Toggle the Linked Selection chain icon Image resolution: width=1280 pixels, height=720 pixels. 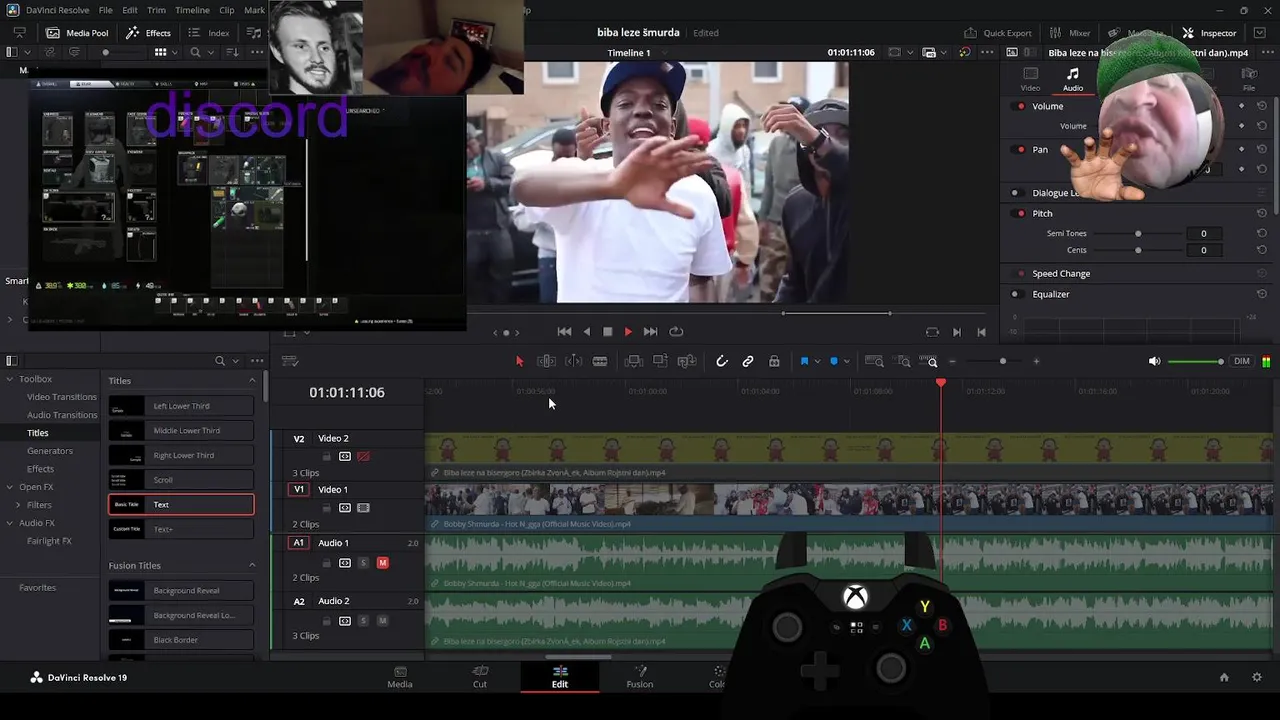pyautogui.click(x=747, y=361)
